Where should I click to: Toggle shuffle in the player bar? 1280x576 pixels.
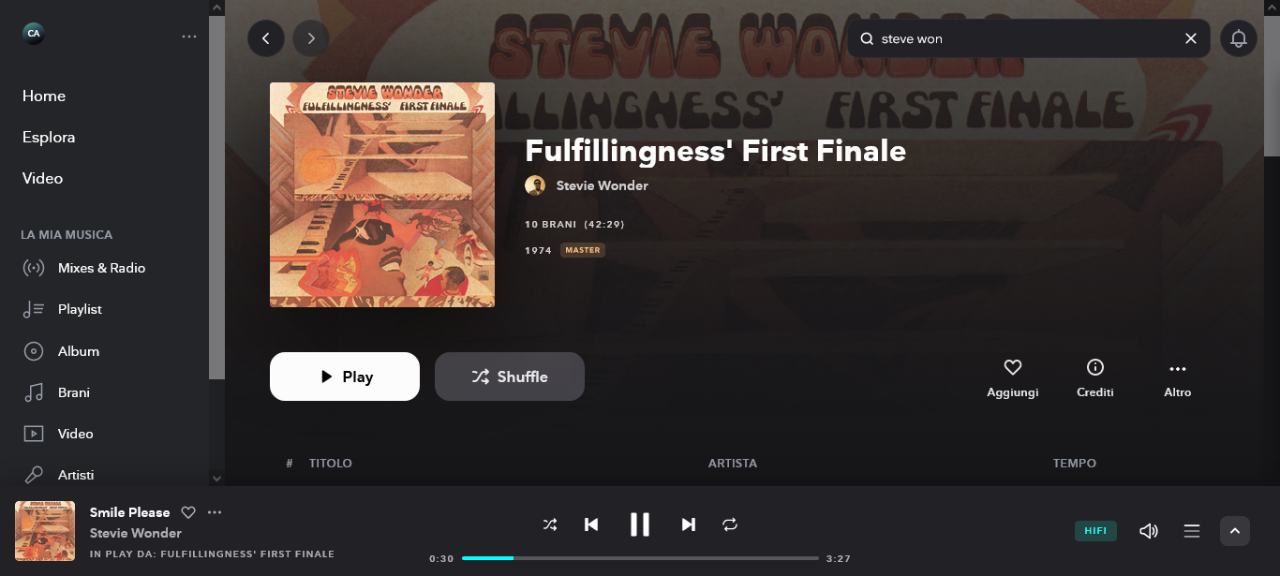click(550, 524)
